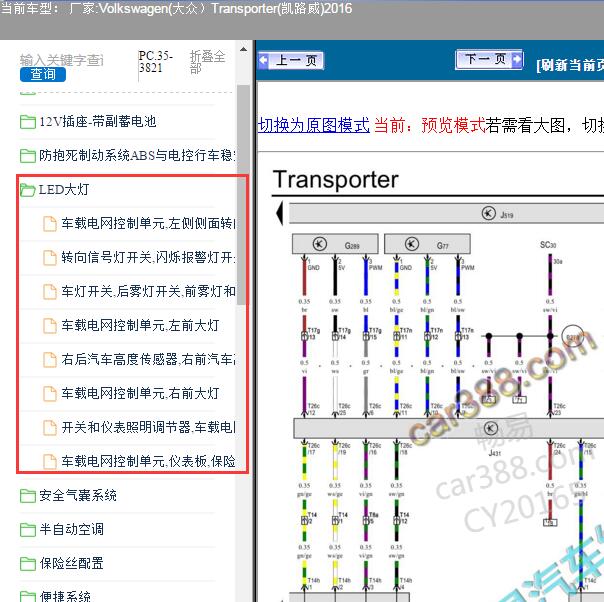This screenshot has width=604, height=602.
Task: Open the 防抱死制动系统ABS folder
Action: pyautogui.click(x=137, y=155)
